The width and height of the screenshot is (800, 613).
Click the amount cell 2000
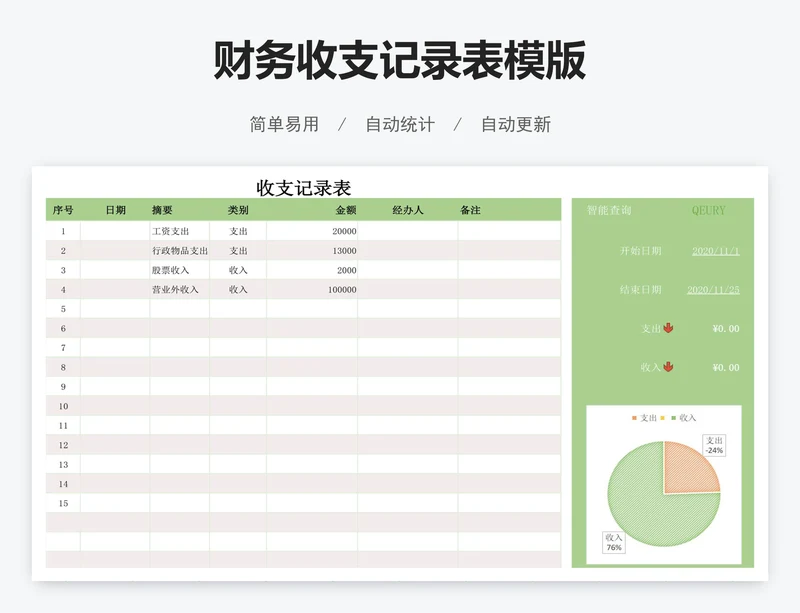tap(312, 270)
